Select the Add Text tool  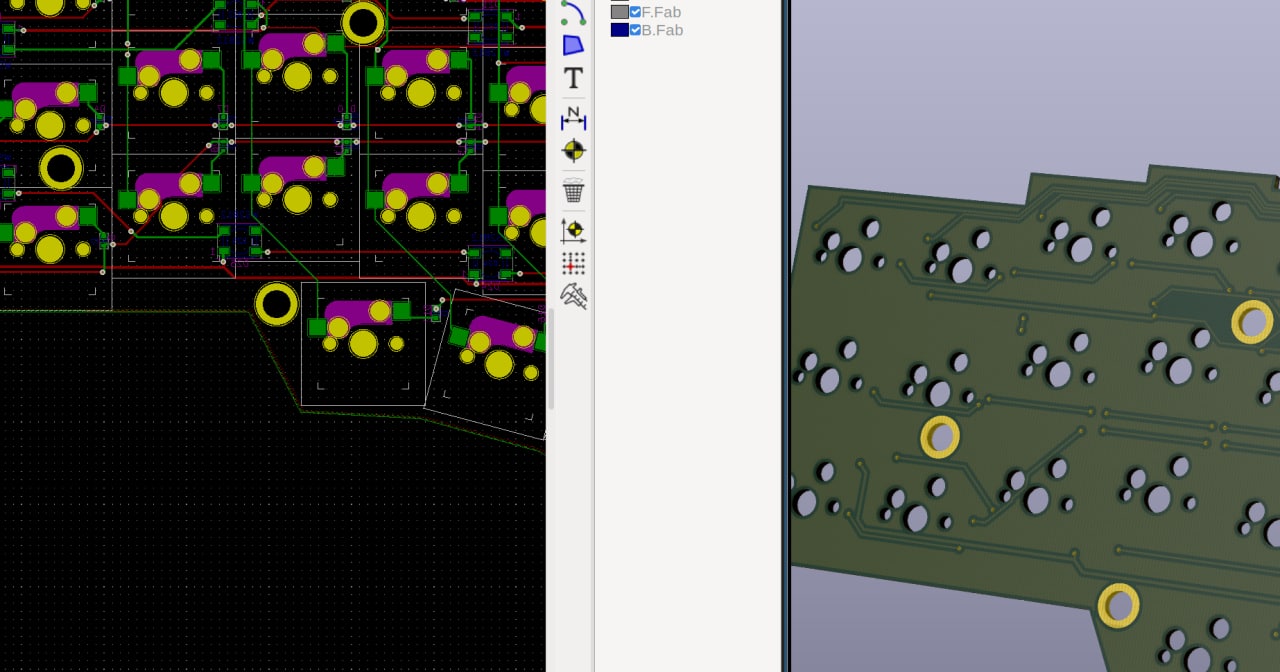(x=573, y=78)
